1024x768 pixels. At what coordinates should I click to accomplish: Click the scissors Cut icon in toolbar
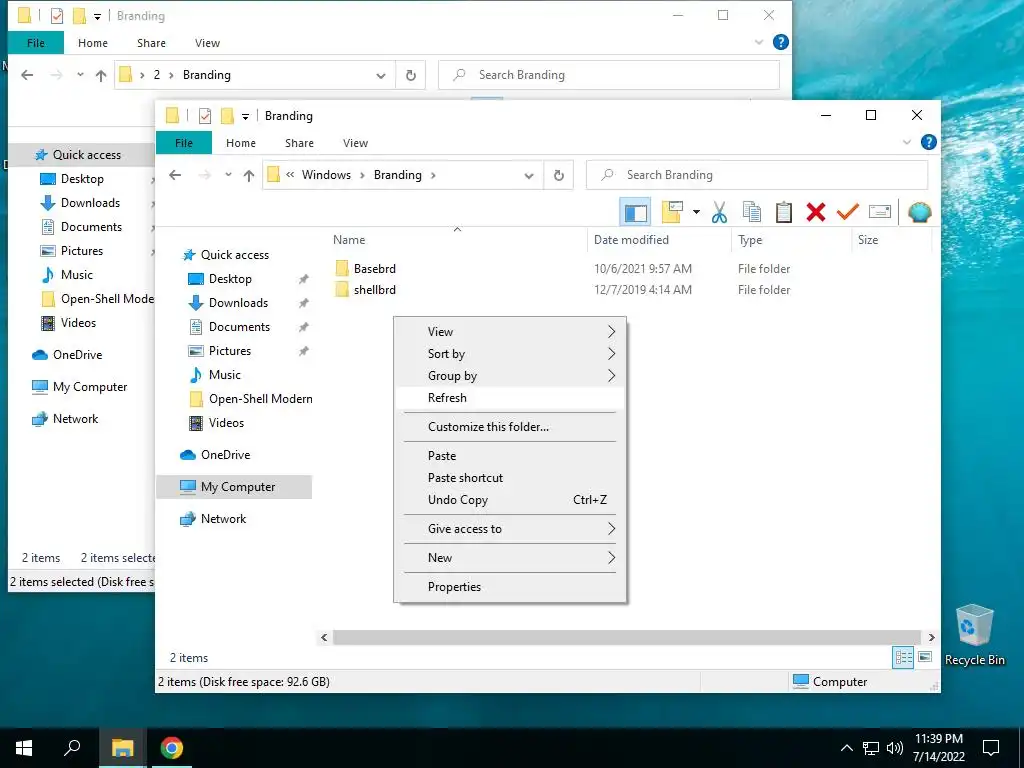(719, 212)
